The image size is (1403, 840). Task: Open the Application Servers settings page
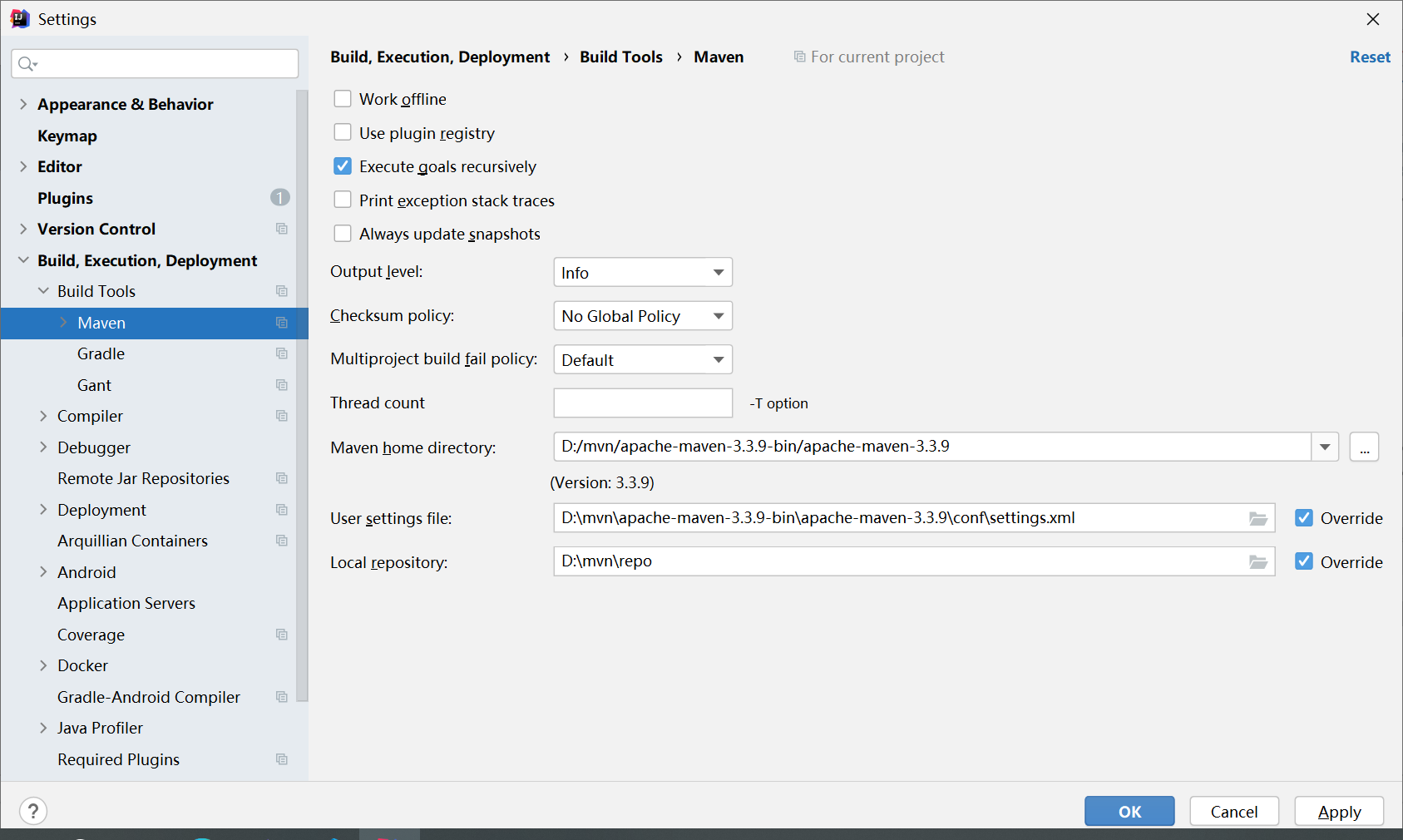pos(126,604)
